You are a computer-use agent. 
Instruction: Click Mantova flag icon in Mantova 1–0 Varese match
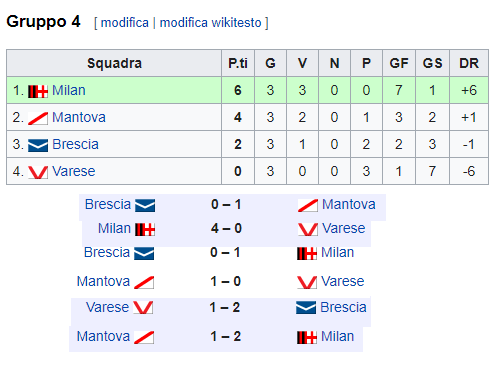[144, 282]
